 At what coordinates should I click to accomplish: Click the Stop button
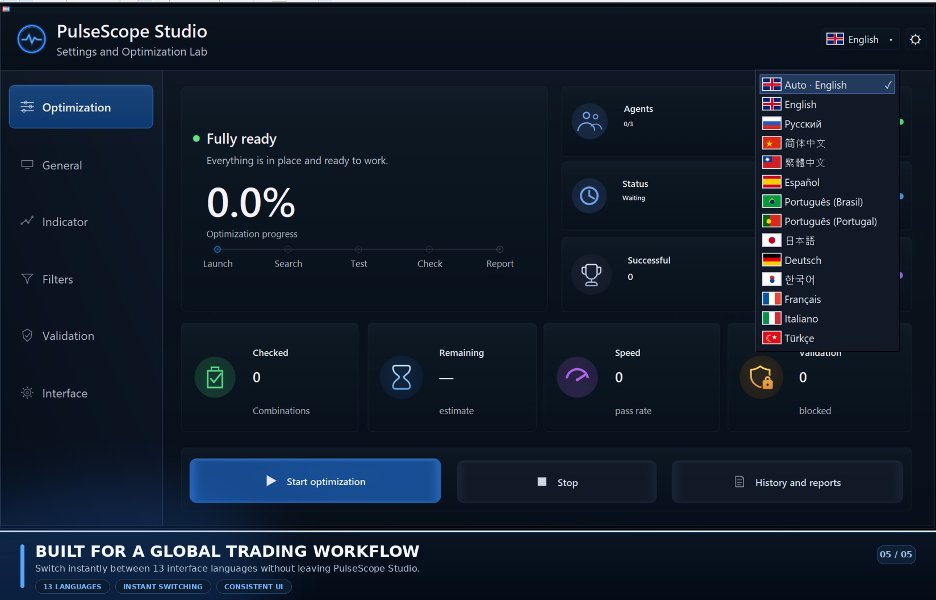[x=557, y=482]
